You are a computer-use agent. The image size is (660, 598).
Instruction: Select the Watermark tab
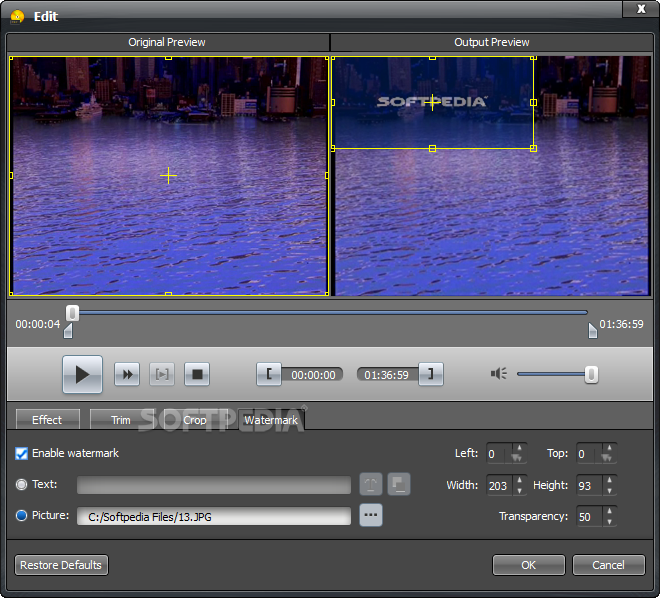[271, 420]
